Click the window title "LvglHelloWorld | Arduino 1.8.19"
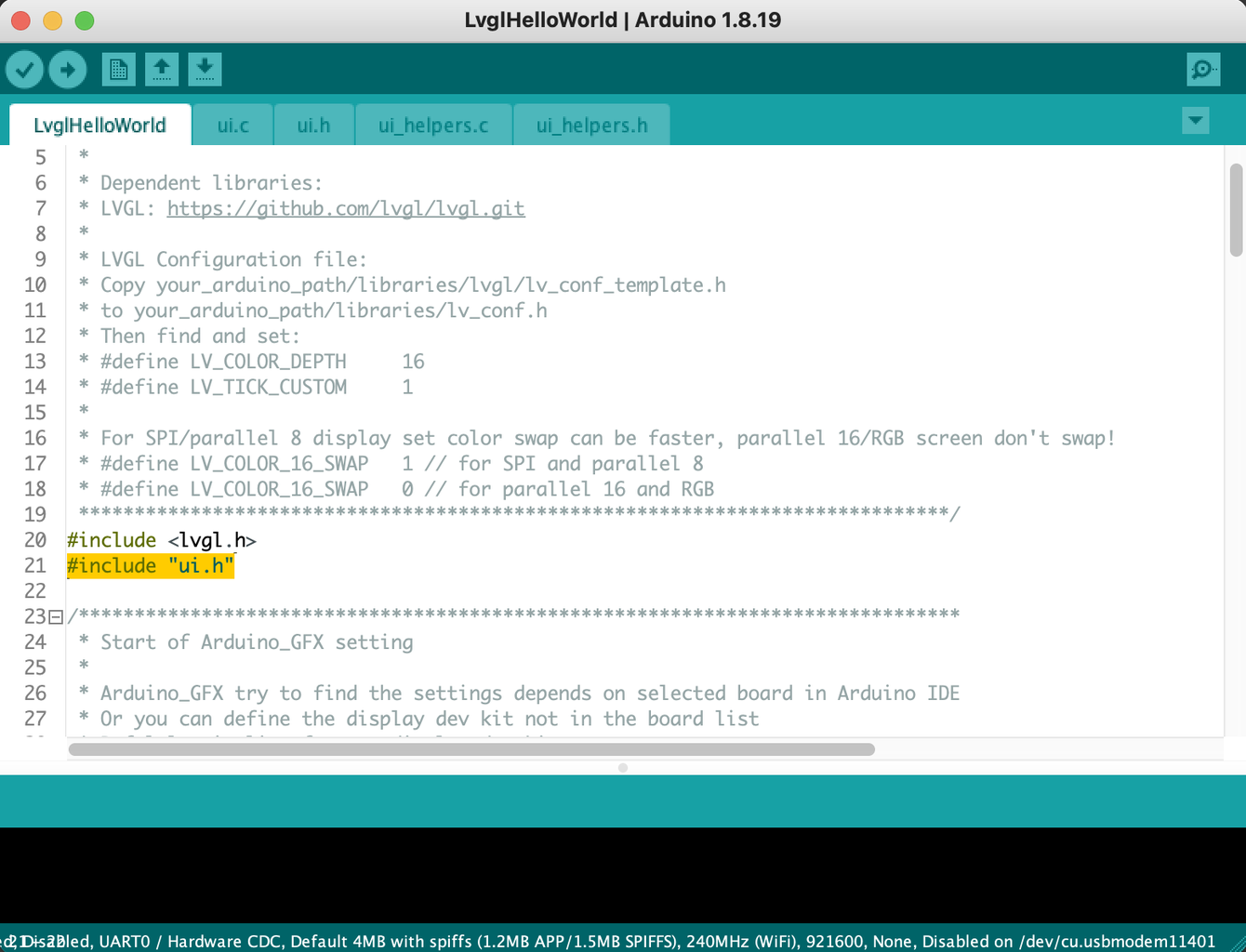 [623, 20]
